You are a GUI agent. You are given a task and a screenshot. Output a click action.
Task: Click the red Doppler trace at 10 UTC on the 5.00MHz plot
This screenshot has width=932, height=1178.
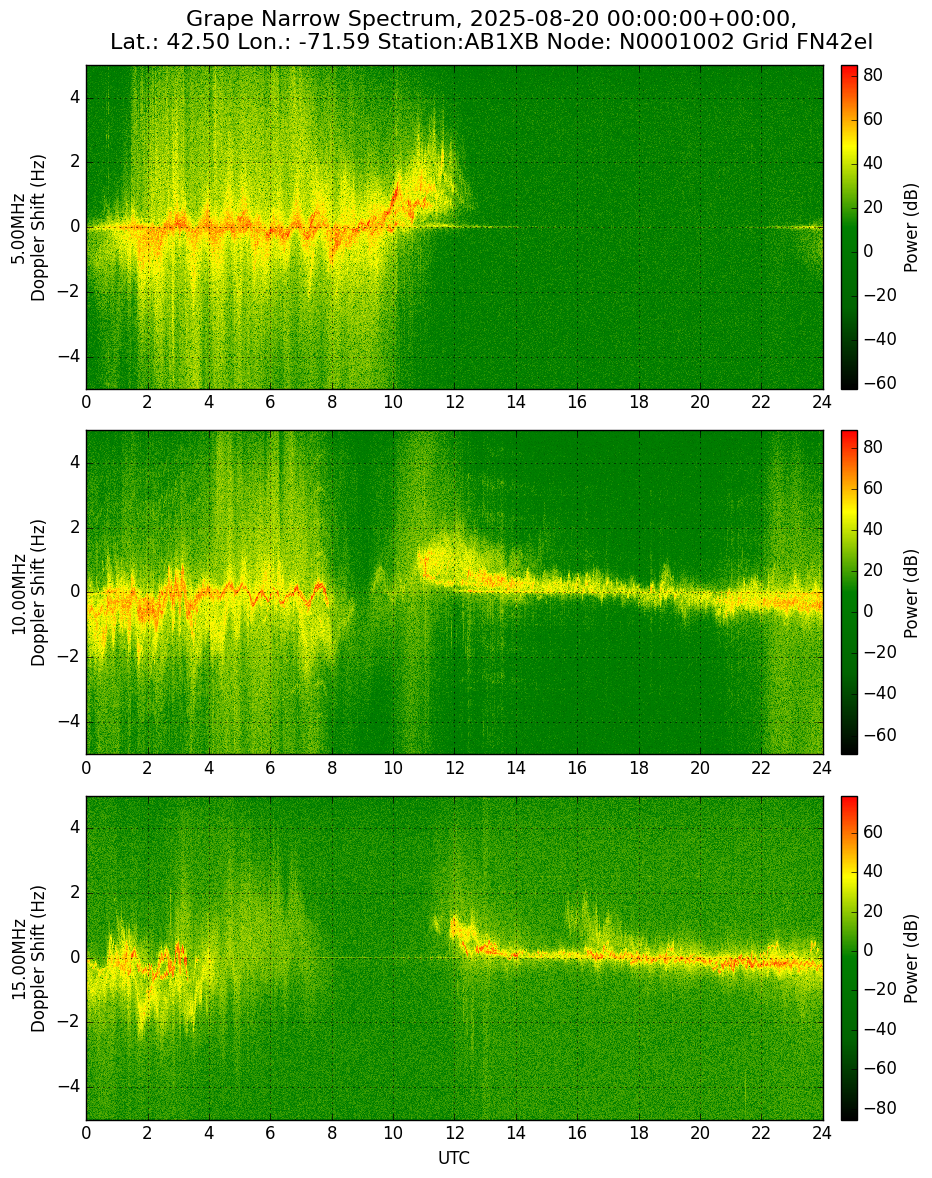(394, 198)
